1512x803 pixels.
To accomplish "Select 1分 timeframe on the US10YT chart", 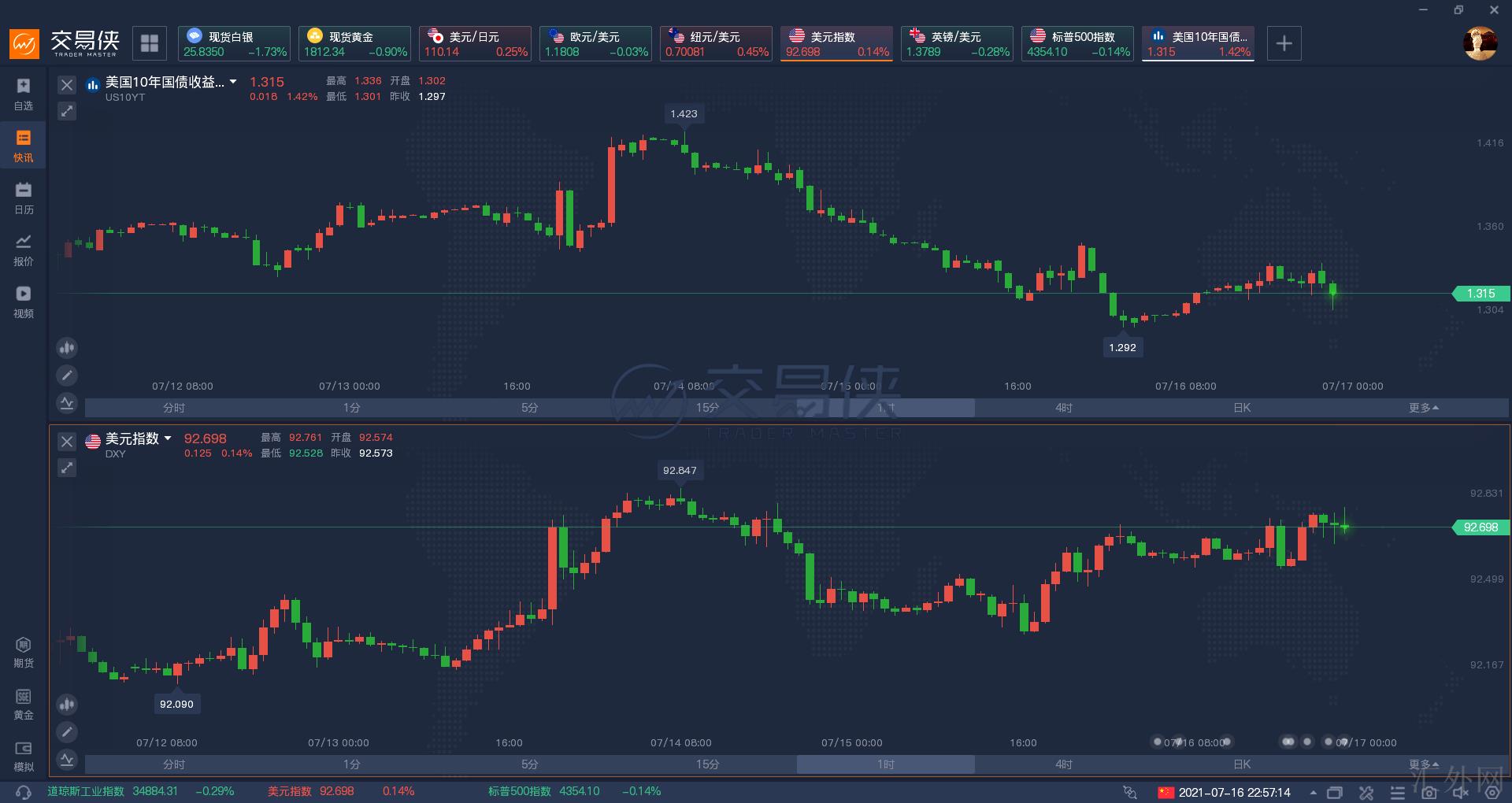I will [352, 408].
